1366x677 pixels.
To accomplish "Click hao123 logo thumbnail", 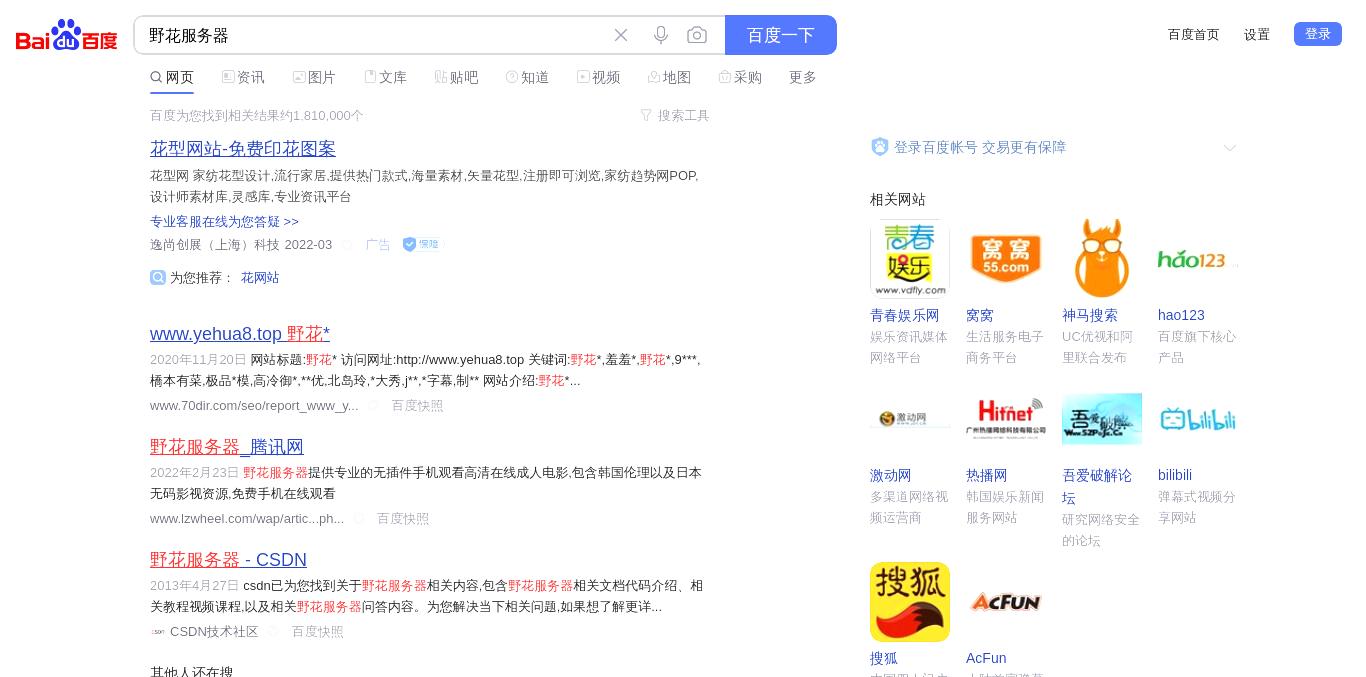I will click(1198, 258).
